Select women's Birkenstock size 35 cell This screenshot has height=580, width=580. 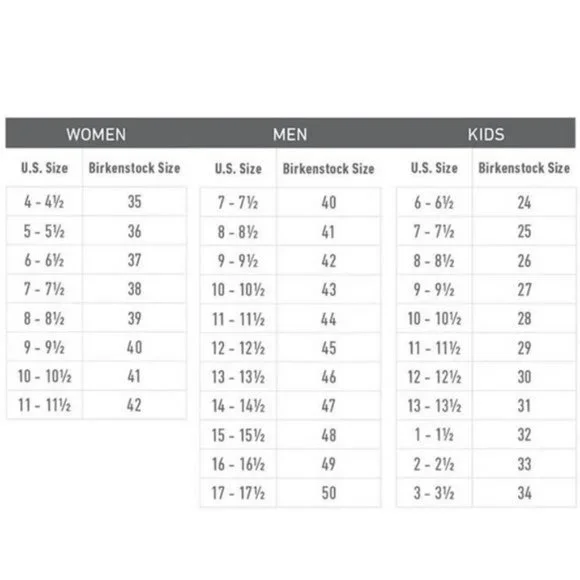(134, 202)
